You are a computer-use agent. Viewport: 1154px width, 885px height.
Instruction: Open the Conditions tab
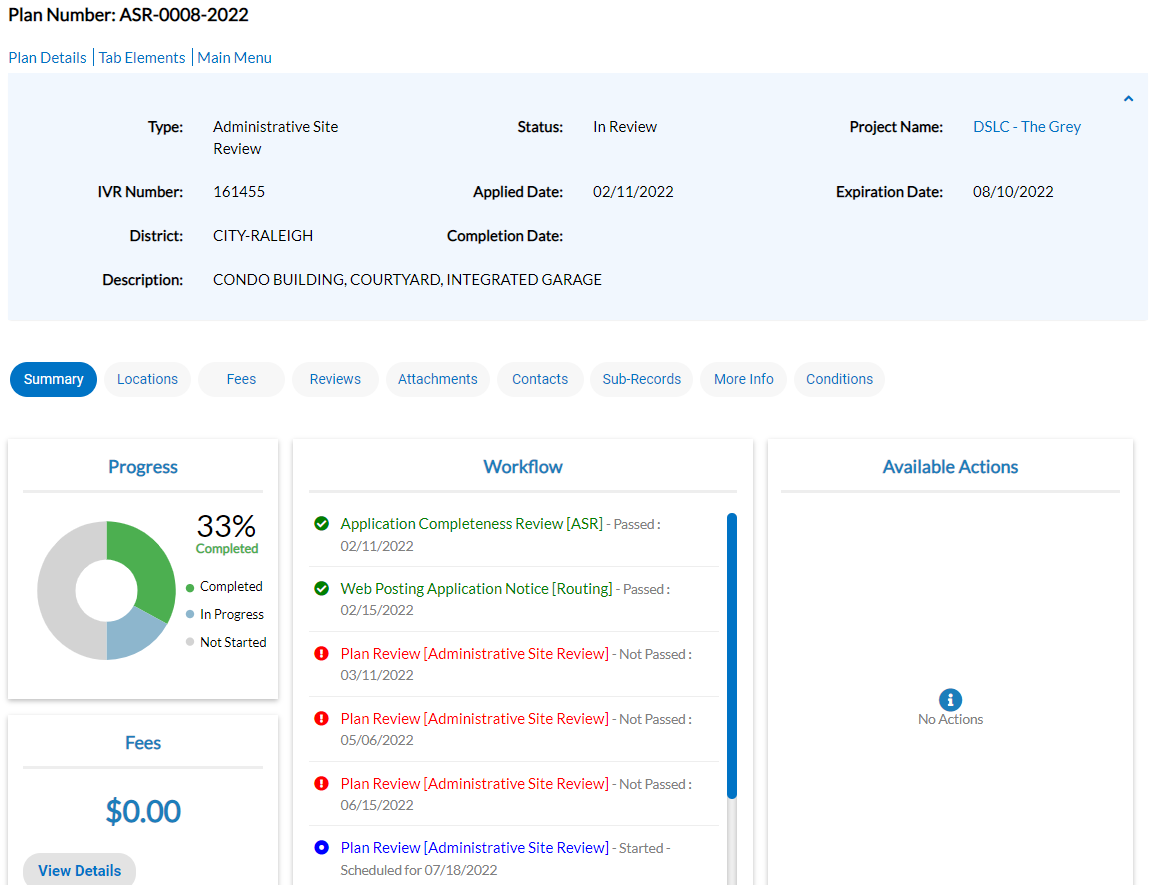(x=839, y=379)
